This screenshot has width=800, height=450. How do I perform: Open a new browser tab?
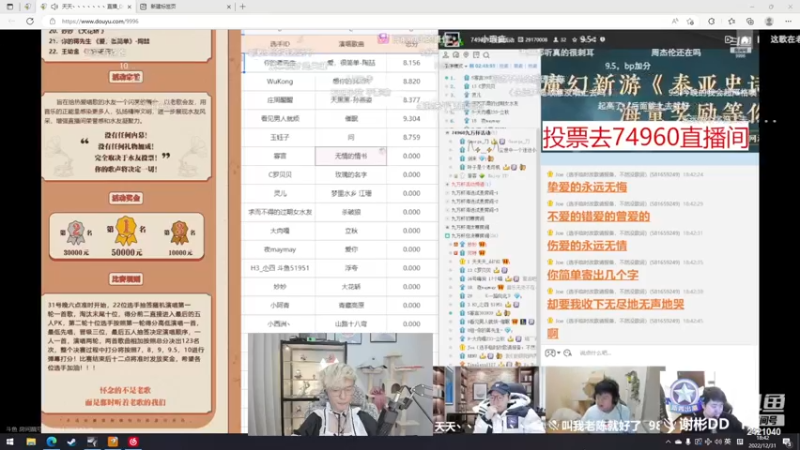click(243, 7)
